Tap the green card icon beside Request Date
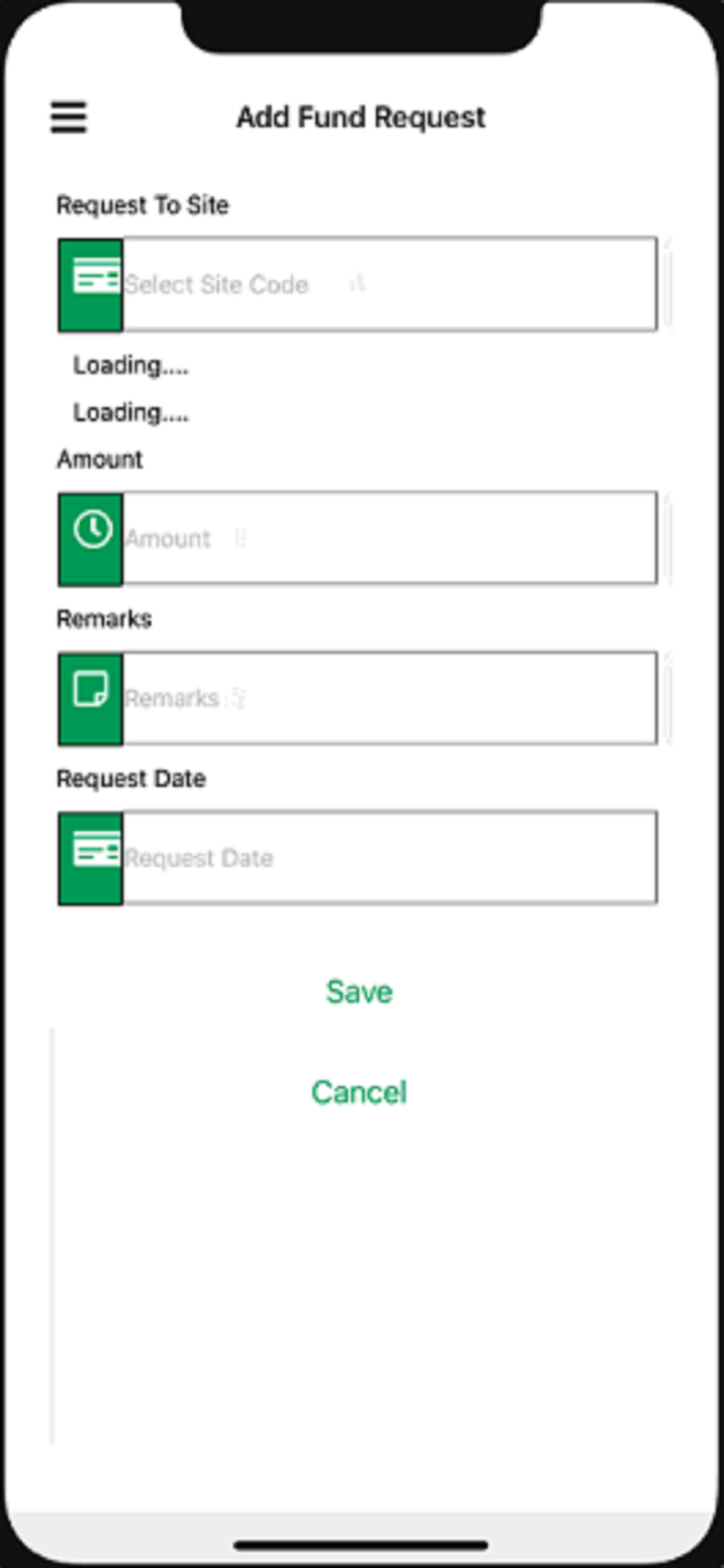Screen dimensions: 724x1568 [x=91, y=858]
